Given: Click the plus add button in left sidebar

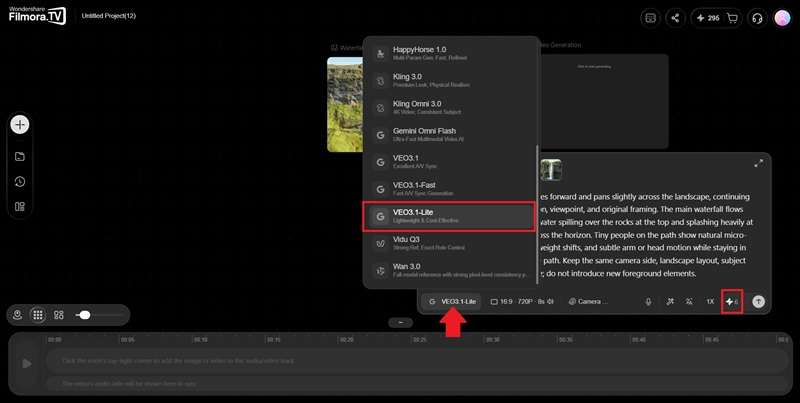Looking at the screenshot, I should 20,124.
